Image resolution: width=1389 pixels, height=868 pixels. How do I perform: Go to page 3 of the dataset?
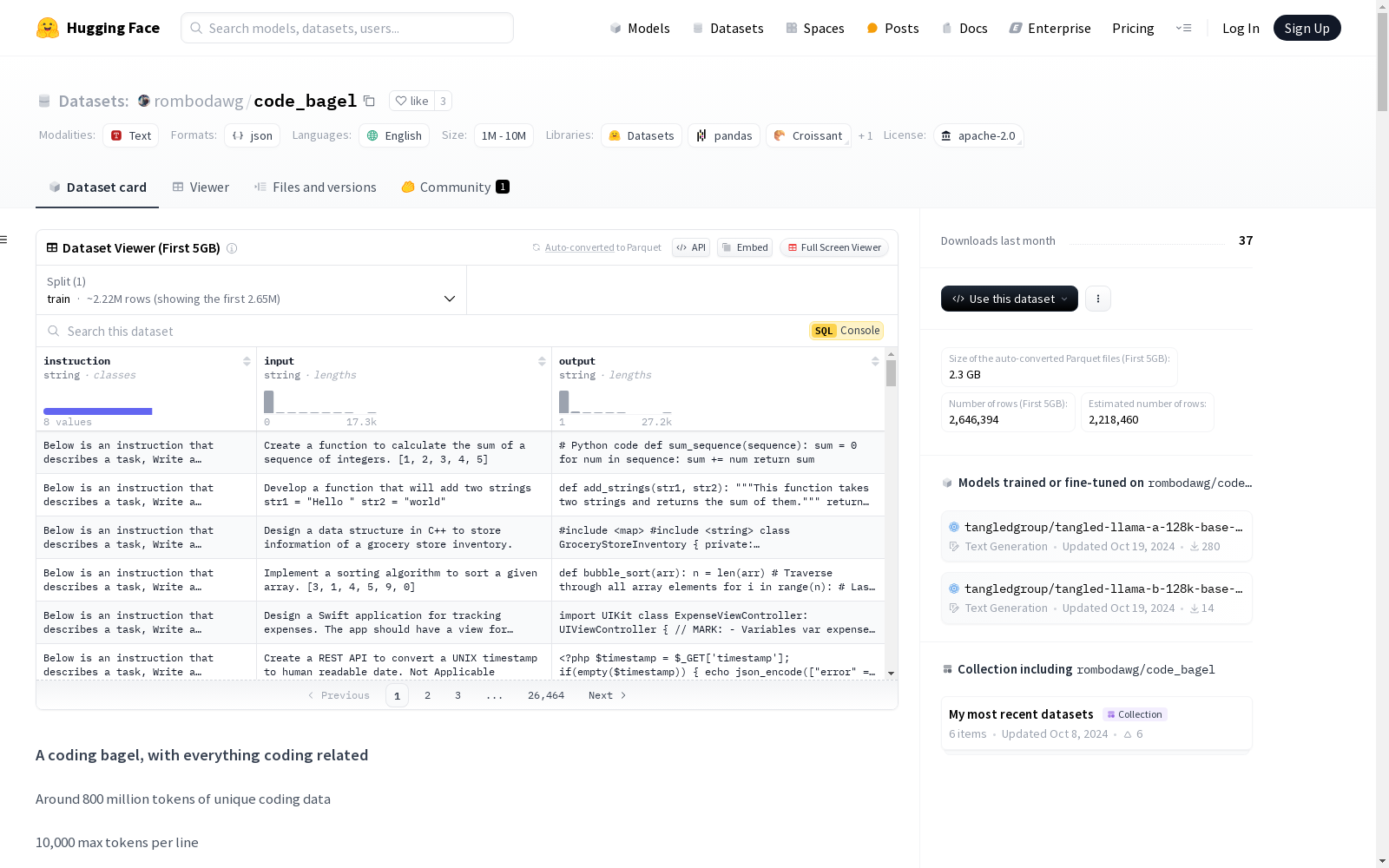[x=458, y=695]
